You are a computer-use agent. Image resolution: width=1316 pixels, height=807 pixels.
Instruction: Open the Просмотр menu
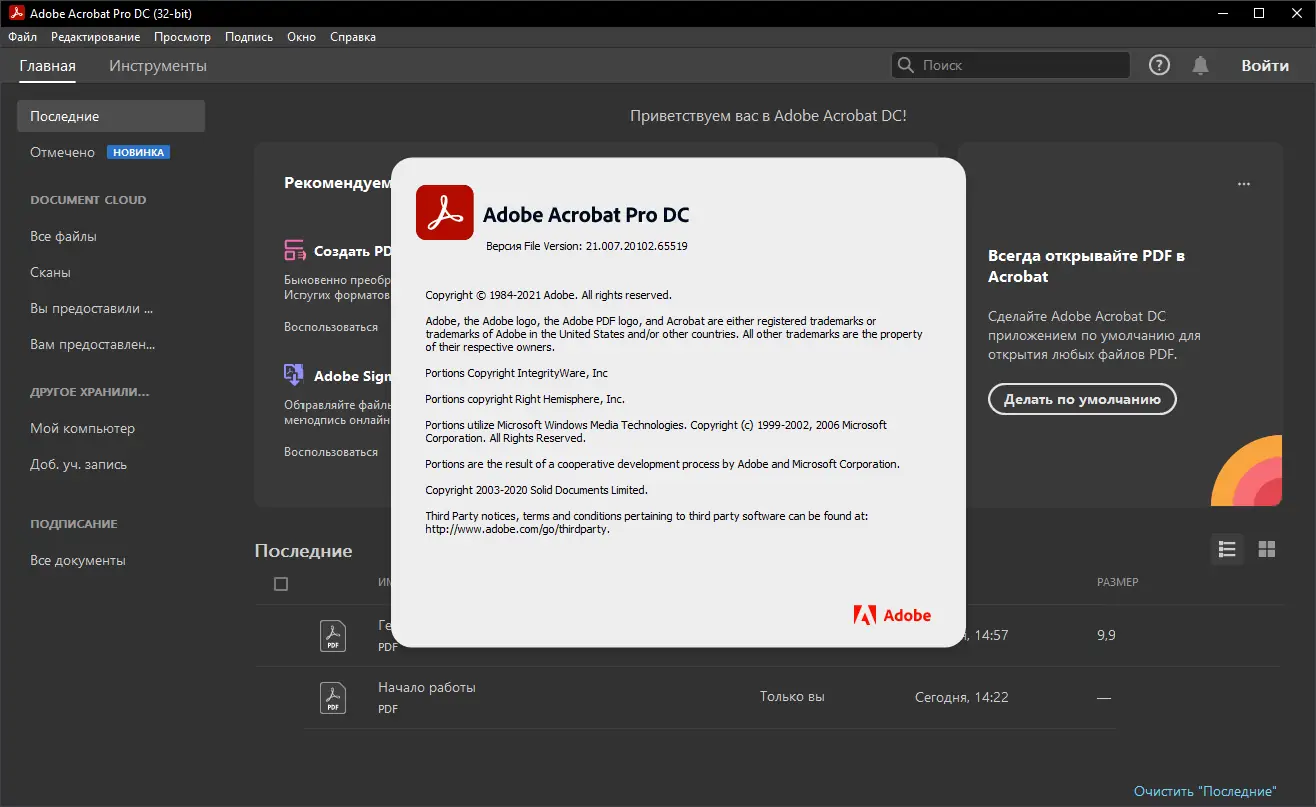[x=183, y=37]
